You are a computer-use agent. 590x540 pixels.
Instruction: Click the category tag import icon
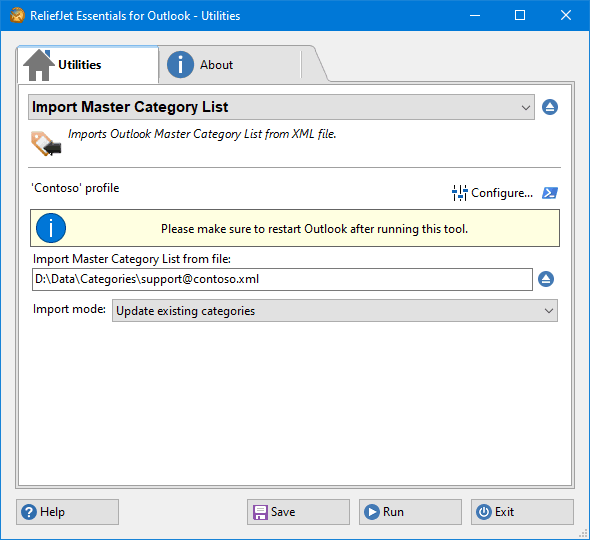click(x=46, y=143)
